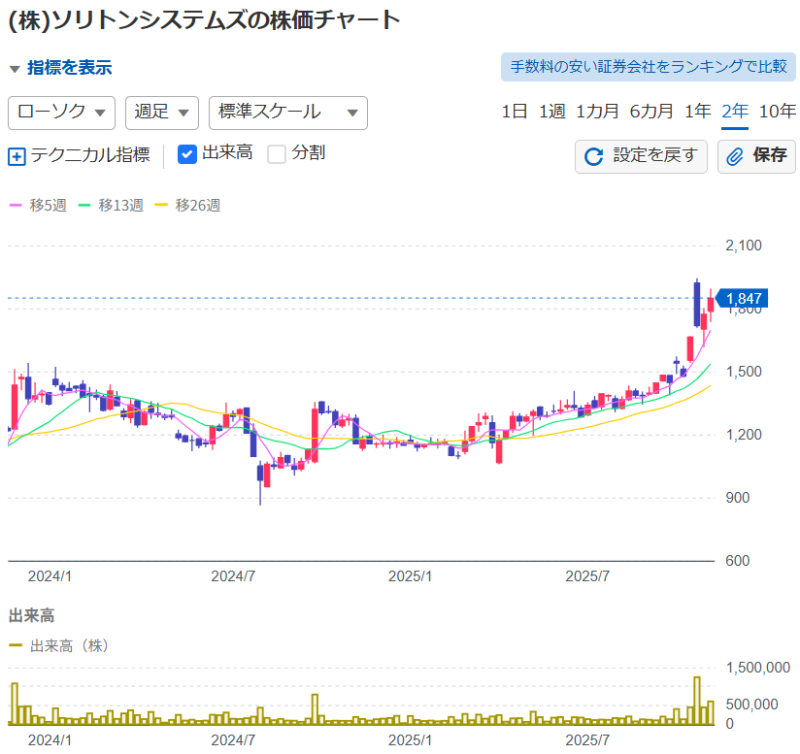Click the green 移13週 legend marker

coord(85,205)
